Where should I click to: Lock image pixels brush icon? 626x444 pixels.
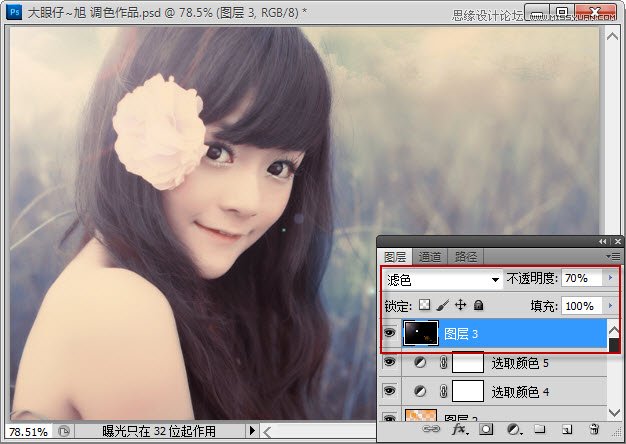pos(442,305)
